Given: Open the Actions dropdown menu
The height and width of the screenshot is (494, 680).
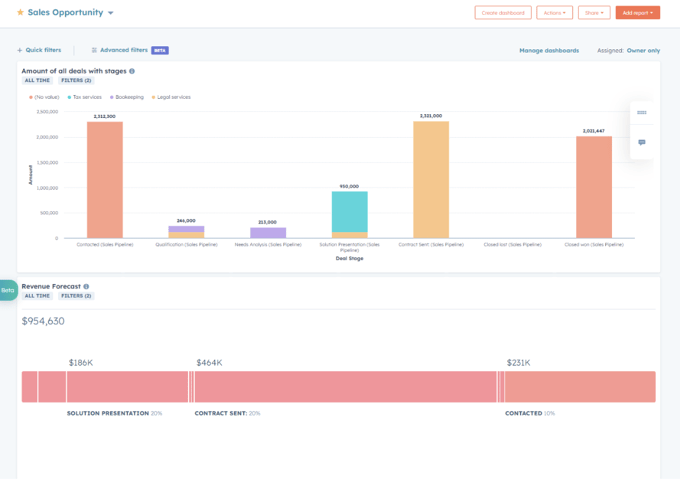Looking at the screenshot, I should click(x=554, y=13).
